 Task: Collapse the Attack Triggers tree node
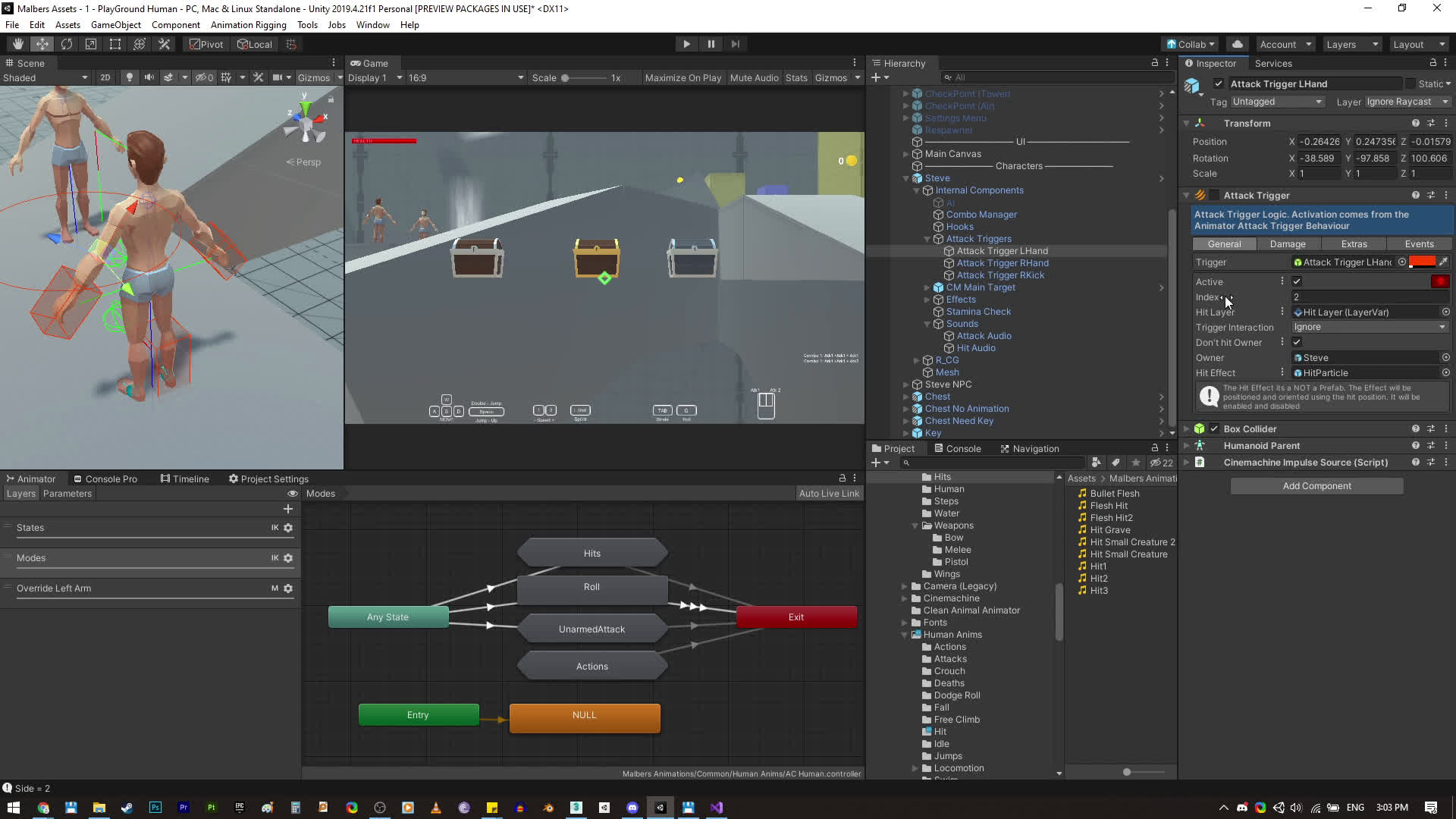click(x=927, y=239)
